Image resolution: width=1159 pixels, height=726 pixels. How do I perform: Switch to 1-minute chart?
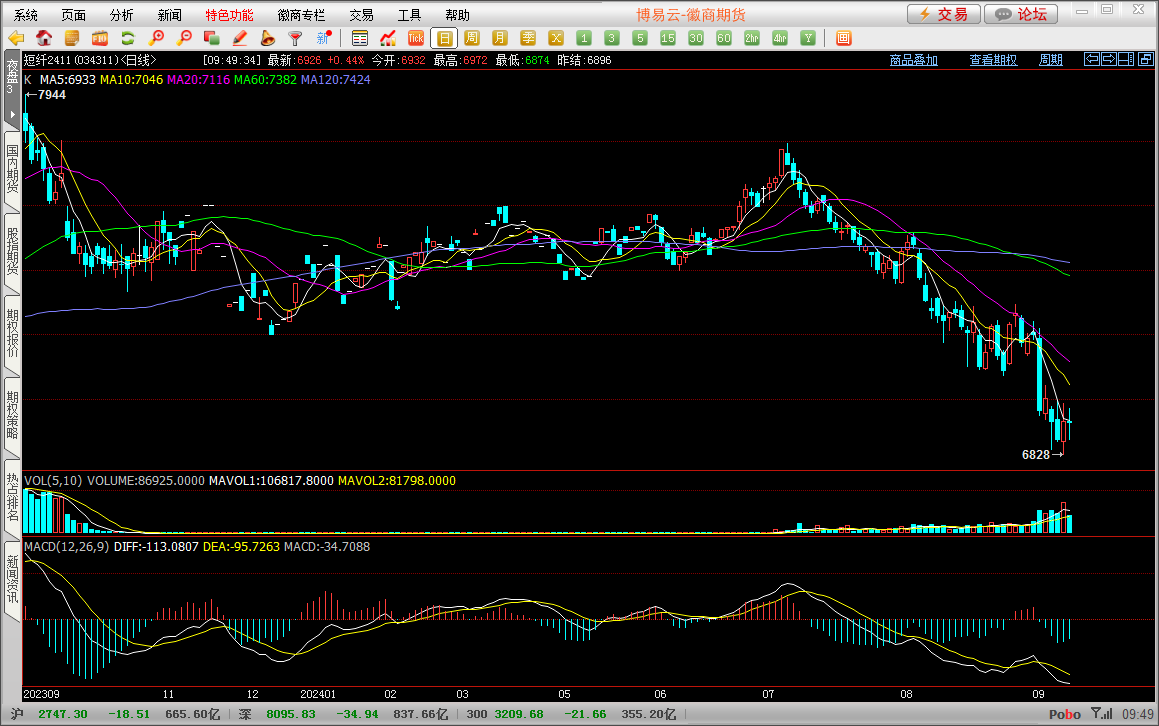click(x=584, y=38)
